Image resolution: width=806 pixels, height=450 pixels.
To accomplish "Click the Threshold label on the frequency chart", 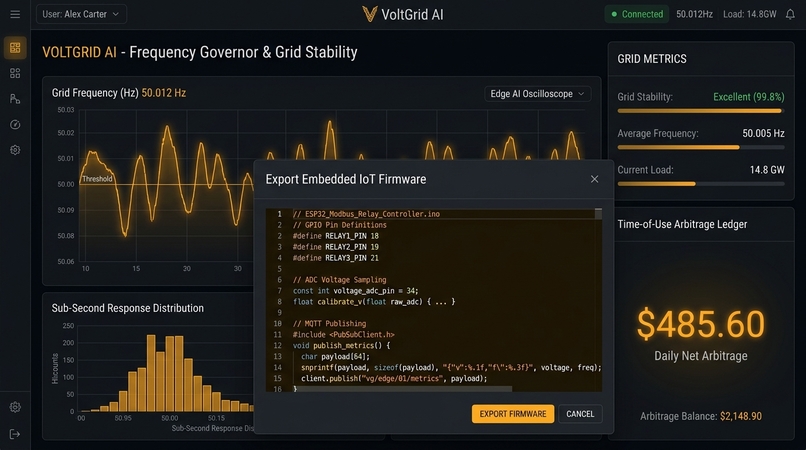I will coord(97,179).
